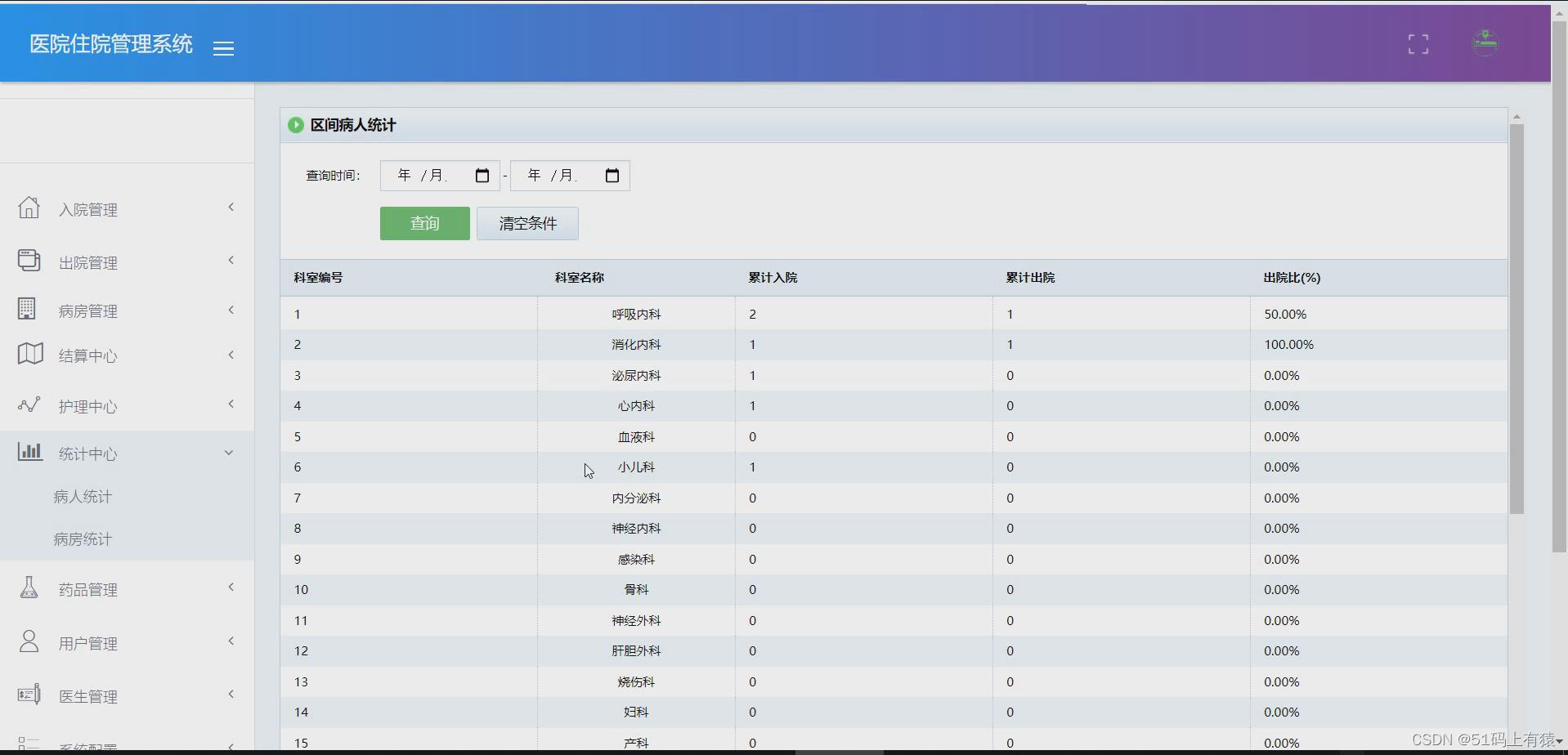Expand the 出院管理 chevron
1568x755 pixels.
(231, 261)
